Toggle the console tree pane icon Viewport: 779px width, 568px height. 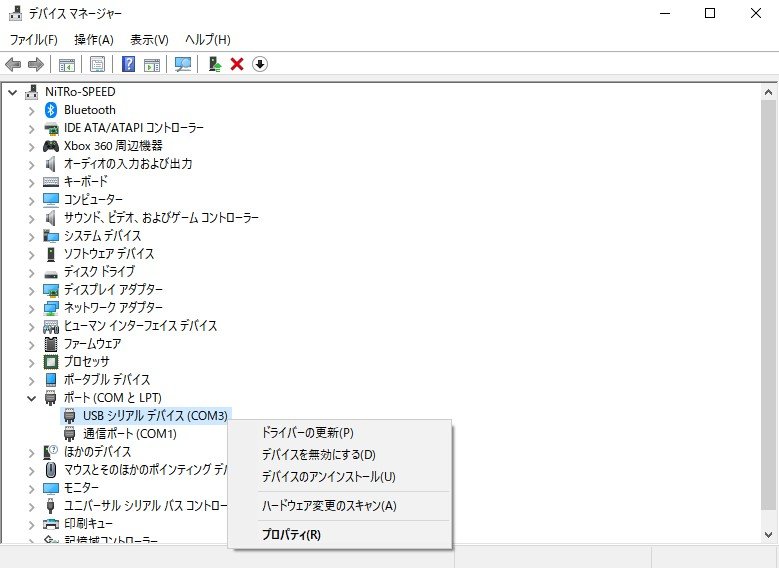(x=67, y=65)
